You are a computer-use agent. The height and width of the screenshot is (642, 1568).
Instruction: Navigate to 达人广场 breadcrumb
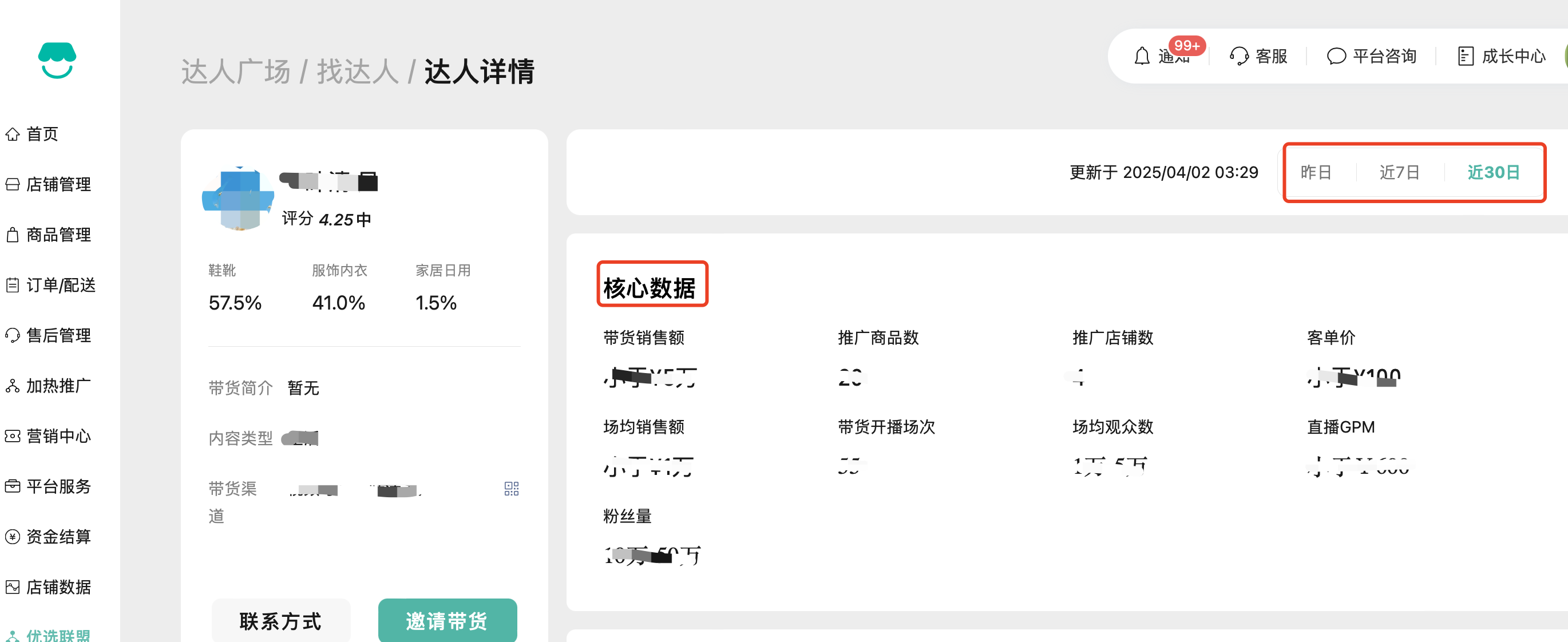tap(235, 72)
